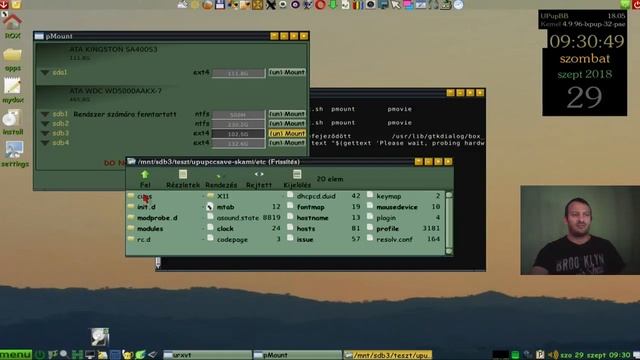Open the install desktop icon
Image resolution: width=640 pixels, height=360 pixels.
[12, 122]
